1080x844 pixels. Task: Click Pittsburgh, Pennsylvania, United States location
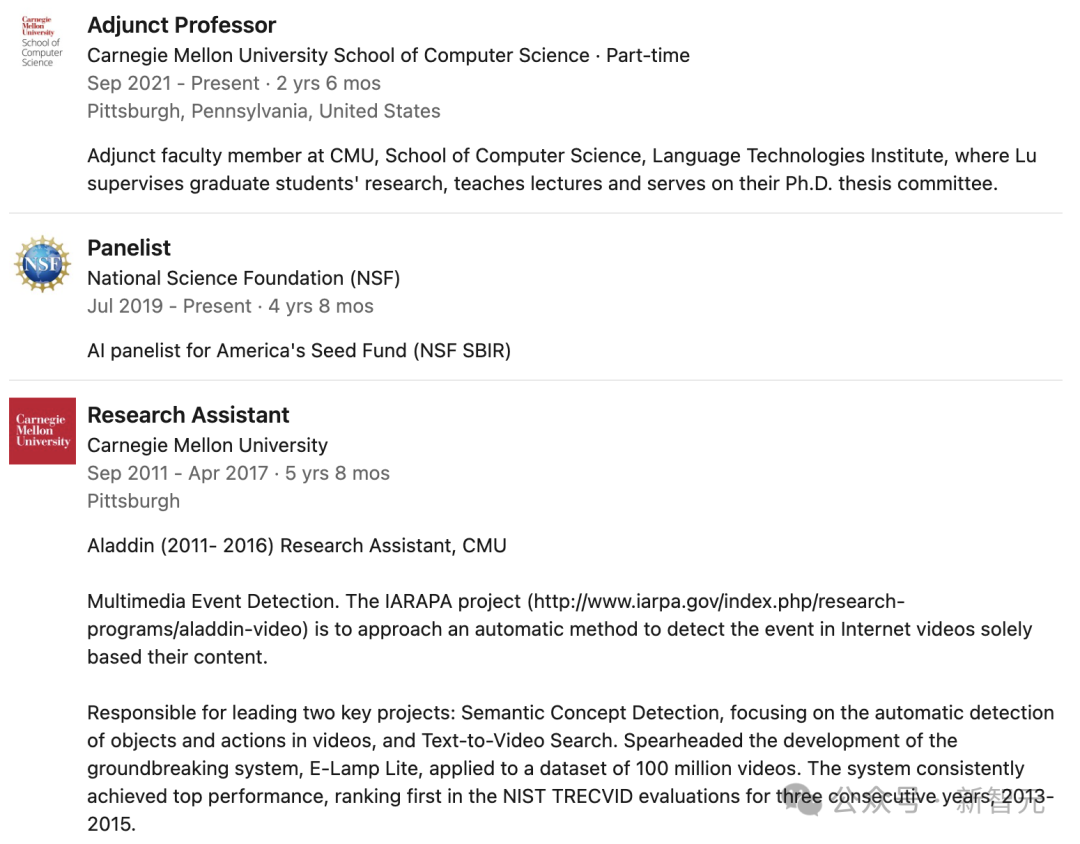[263, 111]
